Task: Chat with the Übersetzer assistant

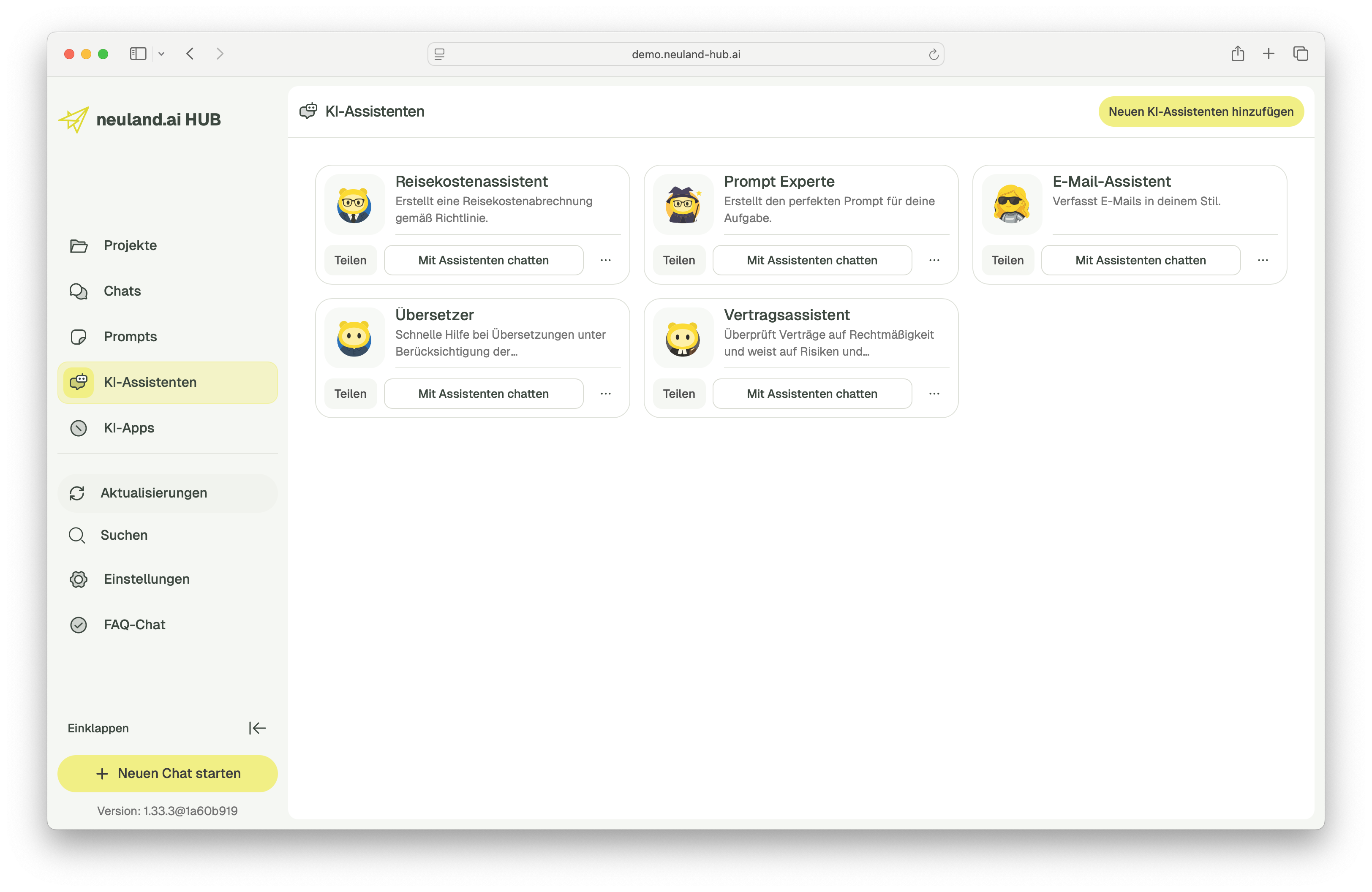Action: [x=484, y=394]
